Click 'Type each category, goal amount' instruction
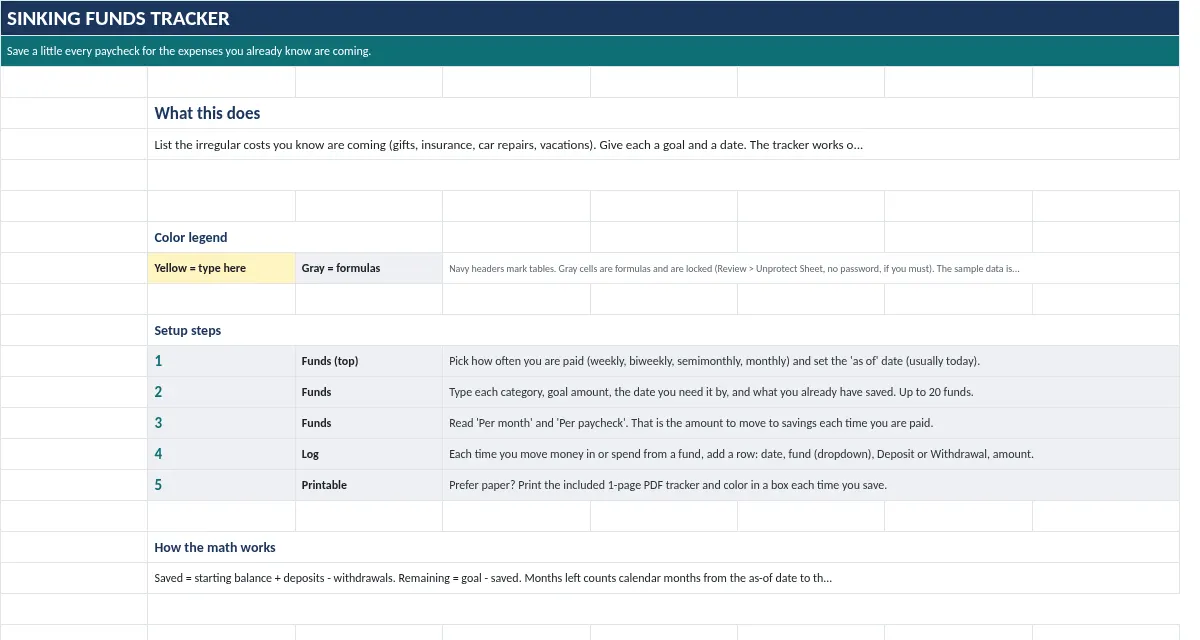 pyautogui.click(x=811, y=392)
